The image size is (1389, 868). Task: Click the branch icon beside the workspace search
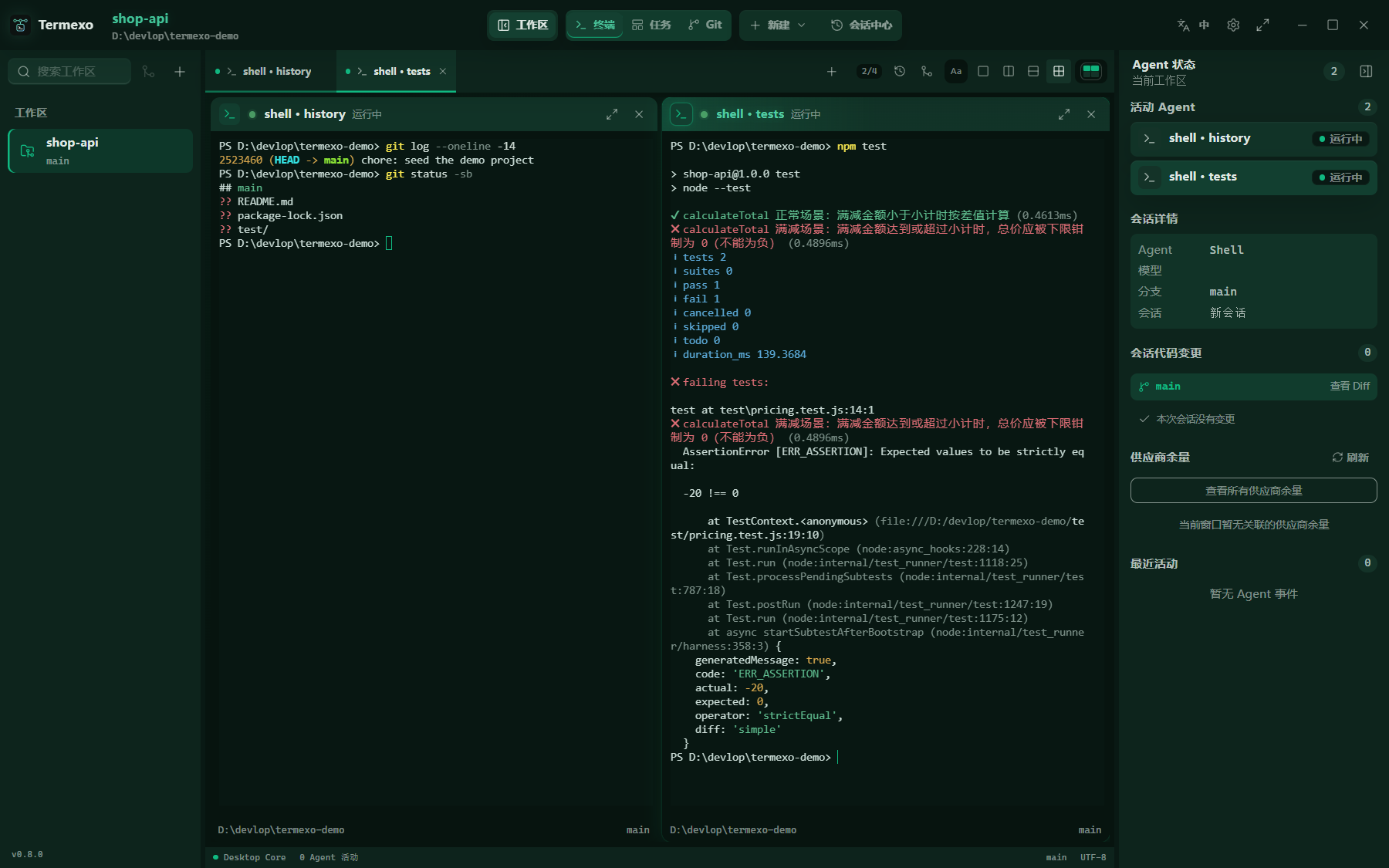point(149,72)
